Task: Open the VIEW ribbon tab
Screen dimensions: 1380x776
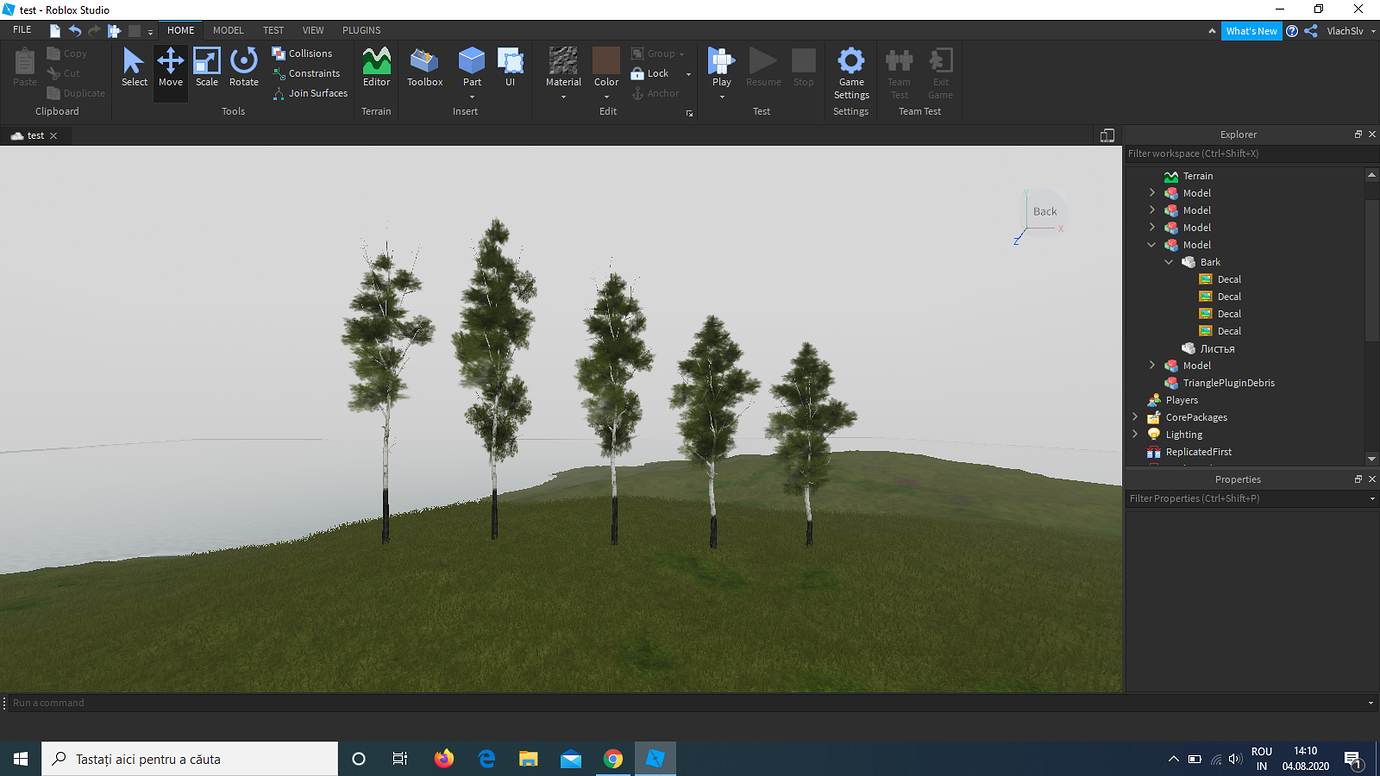Action: [x=313, y=30]
